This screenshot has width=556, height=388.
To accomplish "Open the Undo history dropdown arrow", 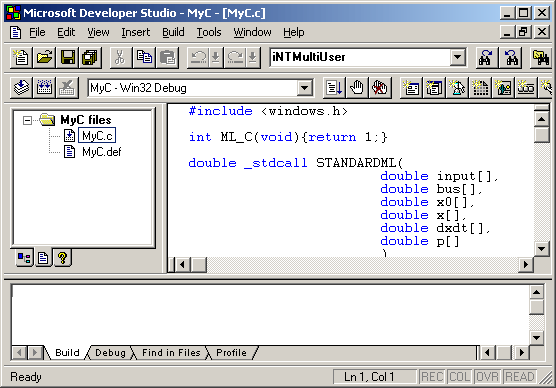I will pos(216,57).
